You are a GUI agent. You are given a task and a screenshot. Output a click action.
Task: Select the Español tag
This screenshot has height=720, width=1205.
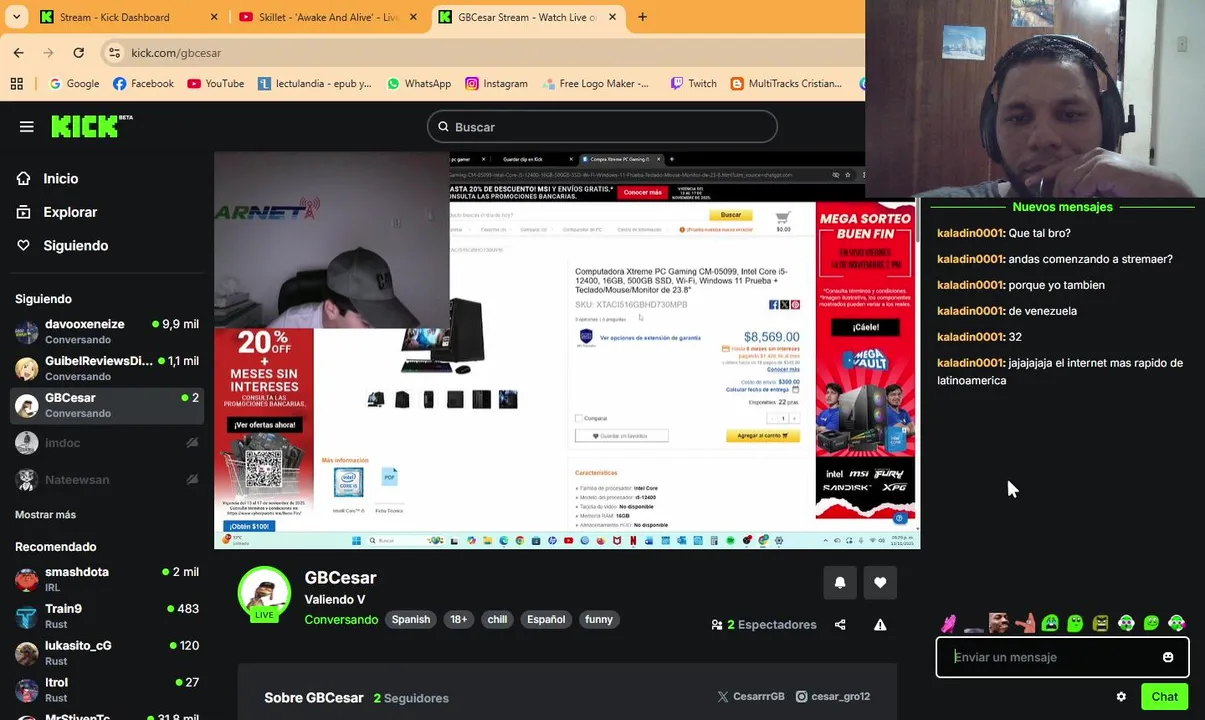point(546,619)
